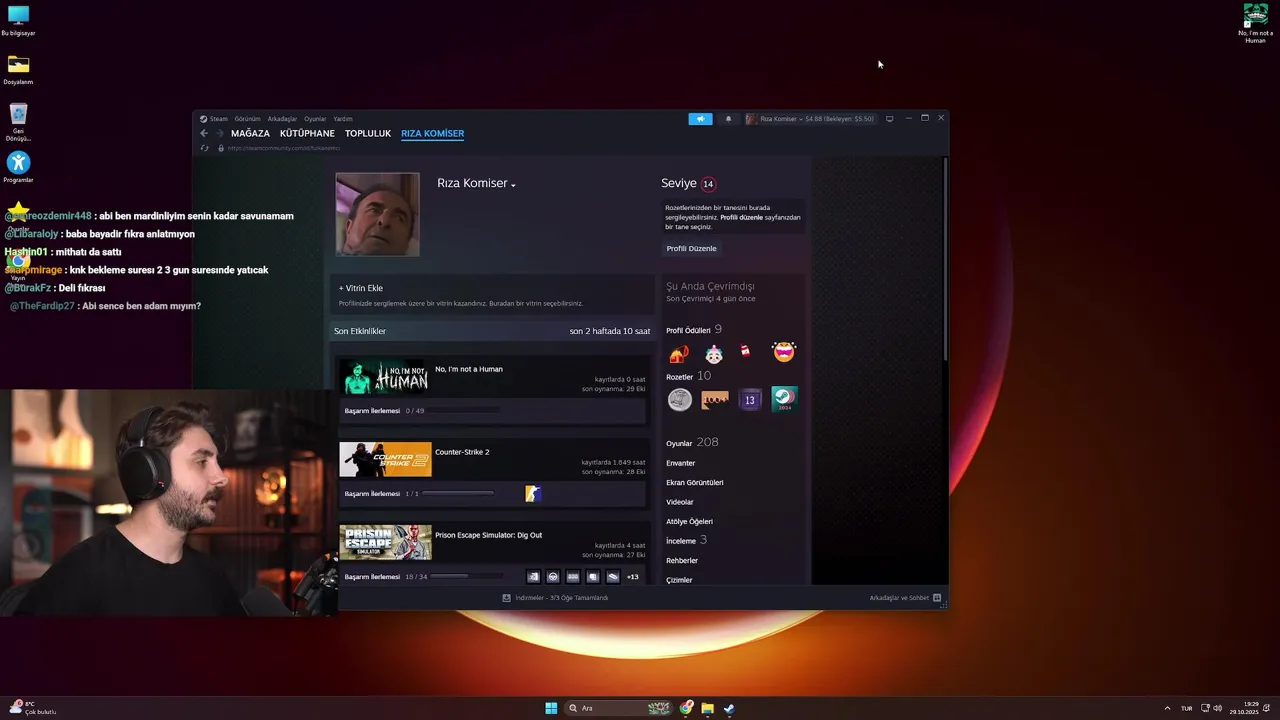Click the Profili Düzenle button
The image size is (1280, 720).
[691, 248]
